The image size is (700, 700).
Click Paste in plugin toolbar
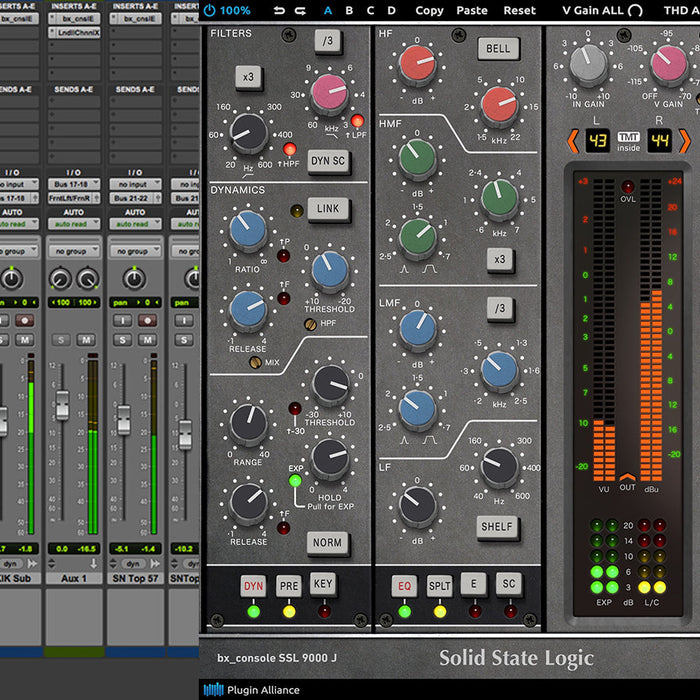tap(472, 10)
